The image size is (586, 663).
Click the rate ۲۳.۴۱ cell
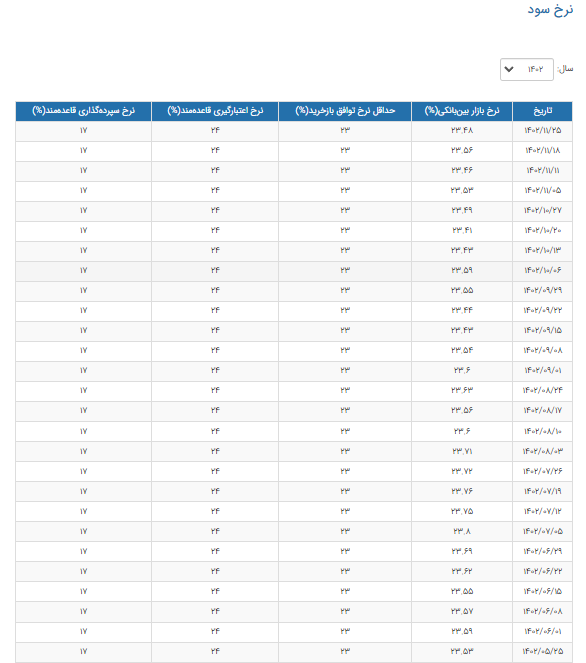tap(462, 231)
